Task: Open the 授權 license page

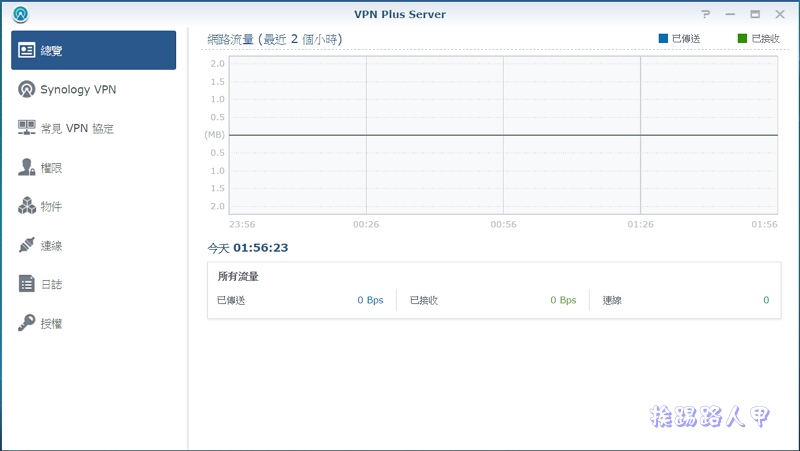Action: click(x=93, y=323)
